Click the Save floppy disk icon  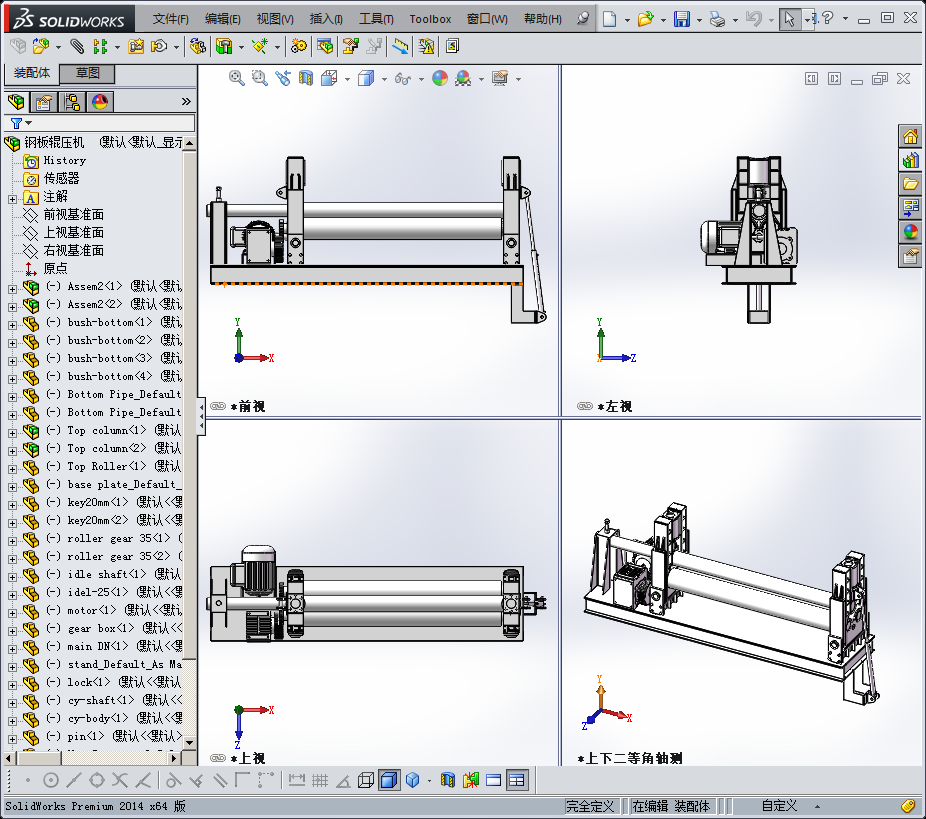click(682, 19)
